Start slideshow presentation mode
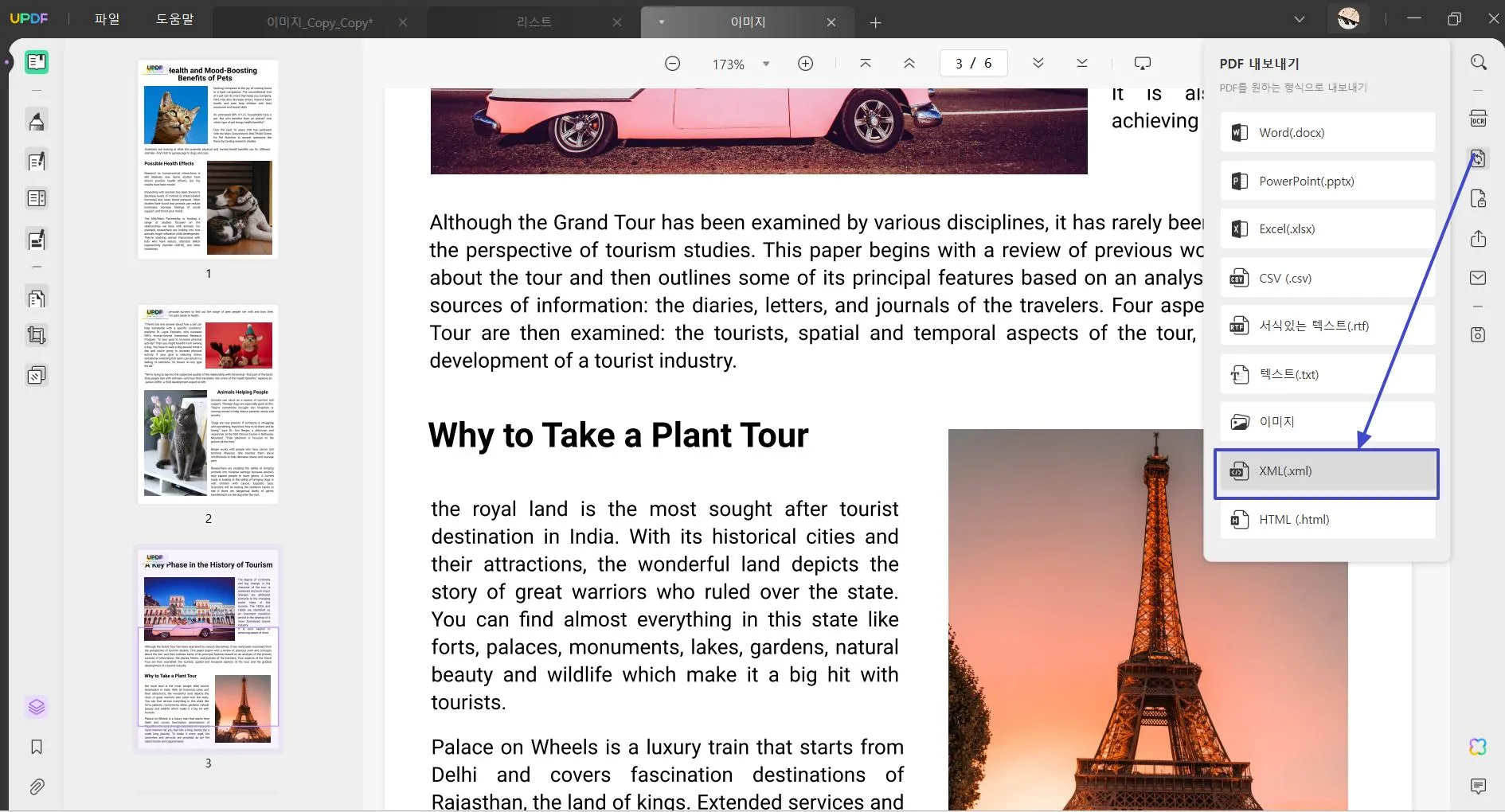 1143,63
